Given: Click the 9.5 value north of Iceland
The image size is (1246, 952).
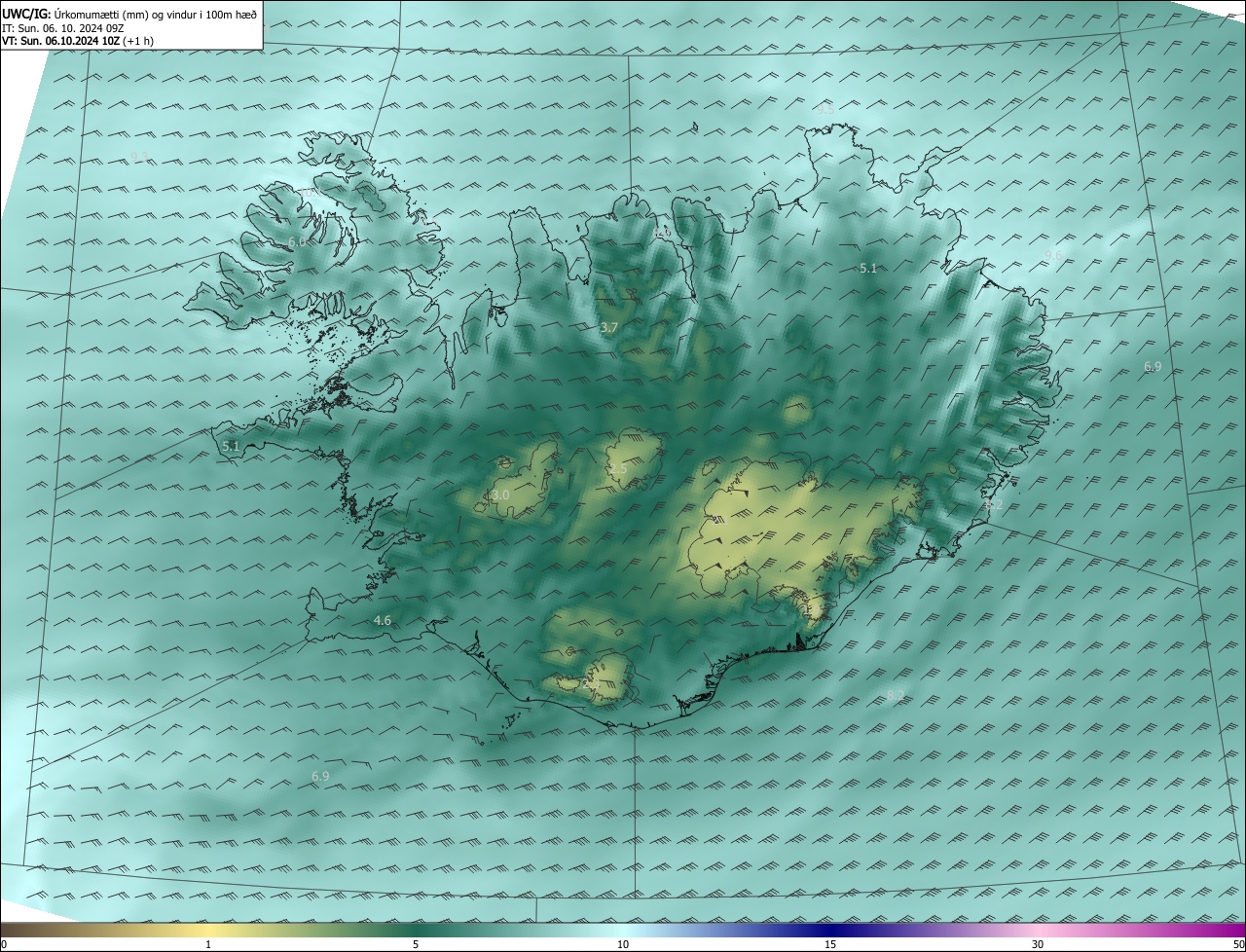Looking at the screenshot, I should click(825, 110).
